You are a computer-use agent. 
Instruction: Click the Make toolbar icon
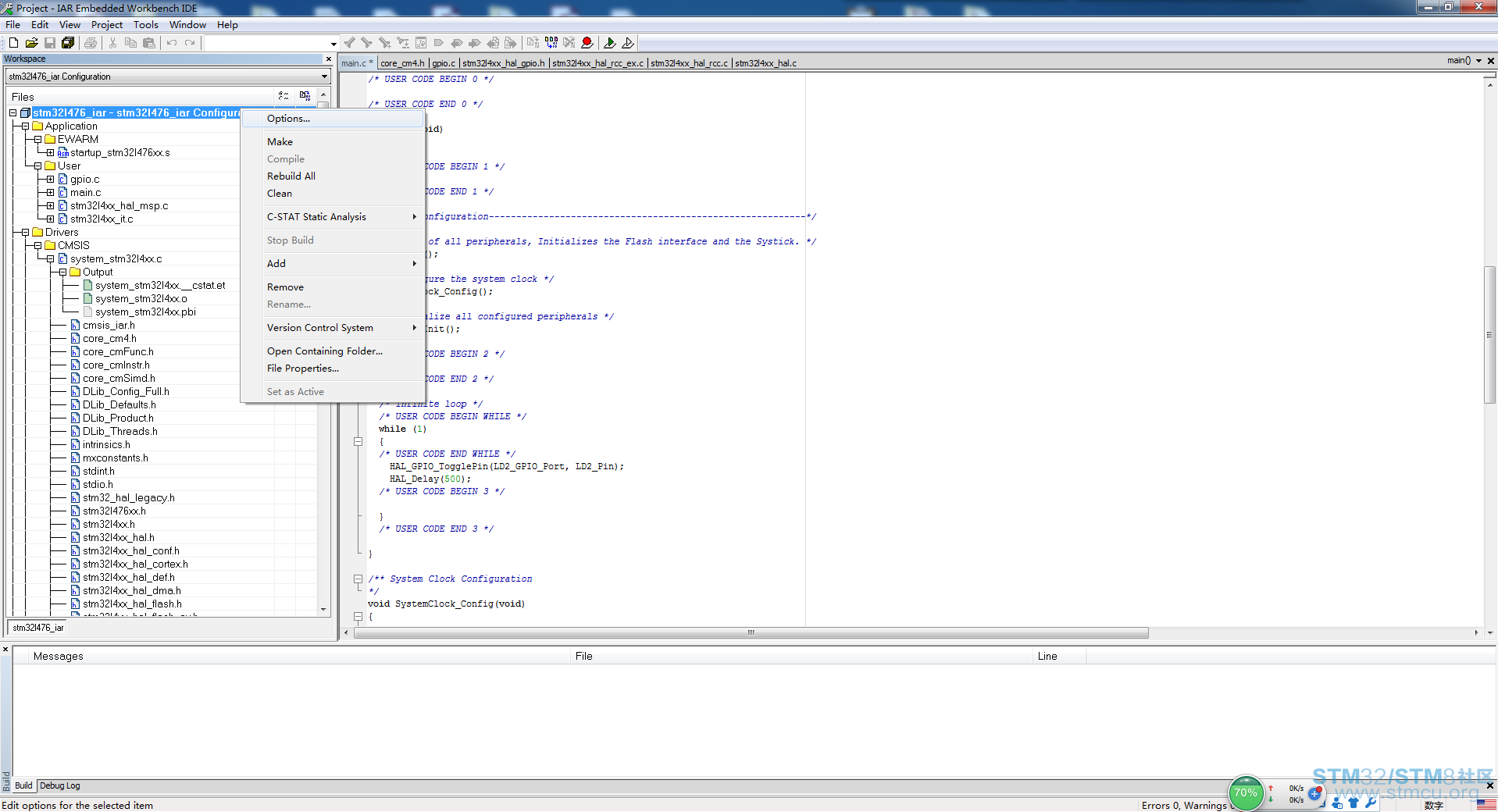click(x=551, y=43)
